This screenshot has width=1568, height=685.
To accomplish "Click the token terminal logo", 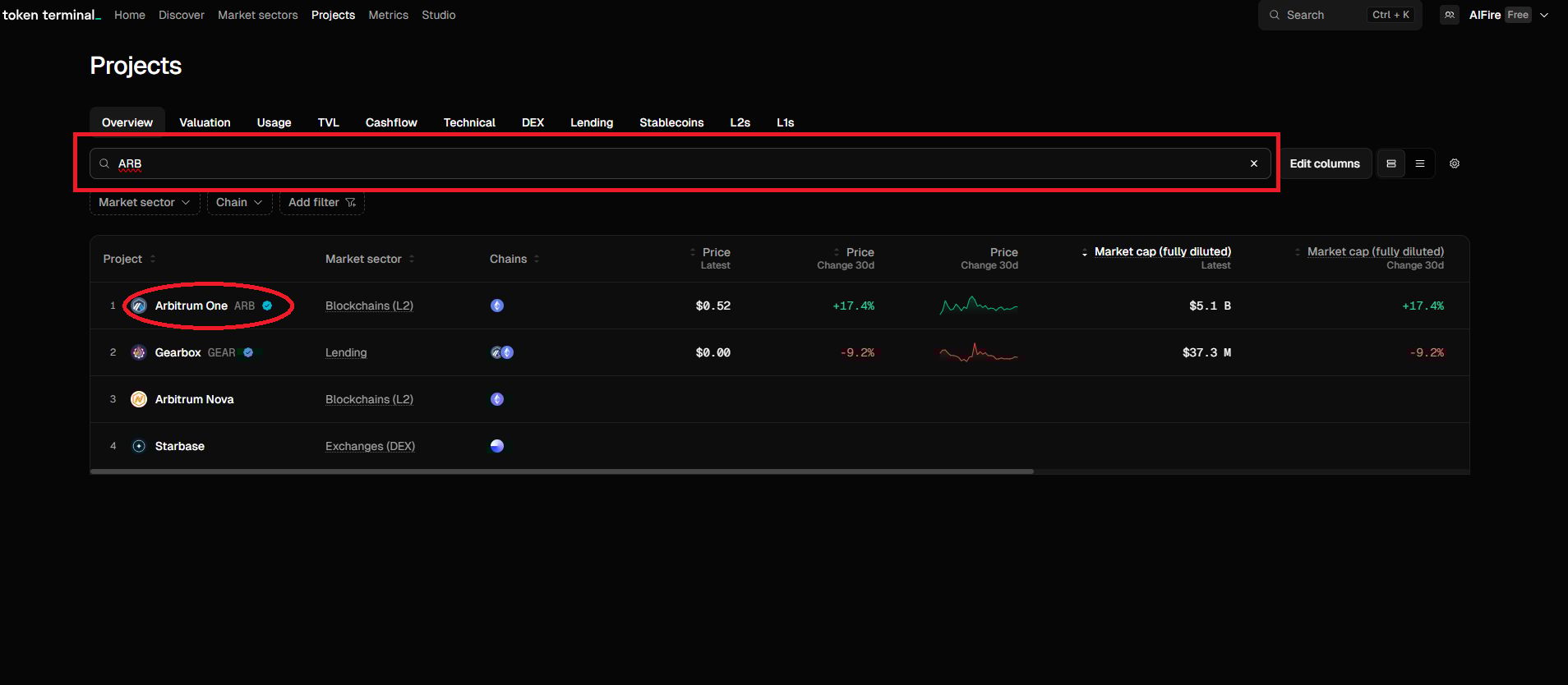I will (x=51, y=15).
